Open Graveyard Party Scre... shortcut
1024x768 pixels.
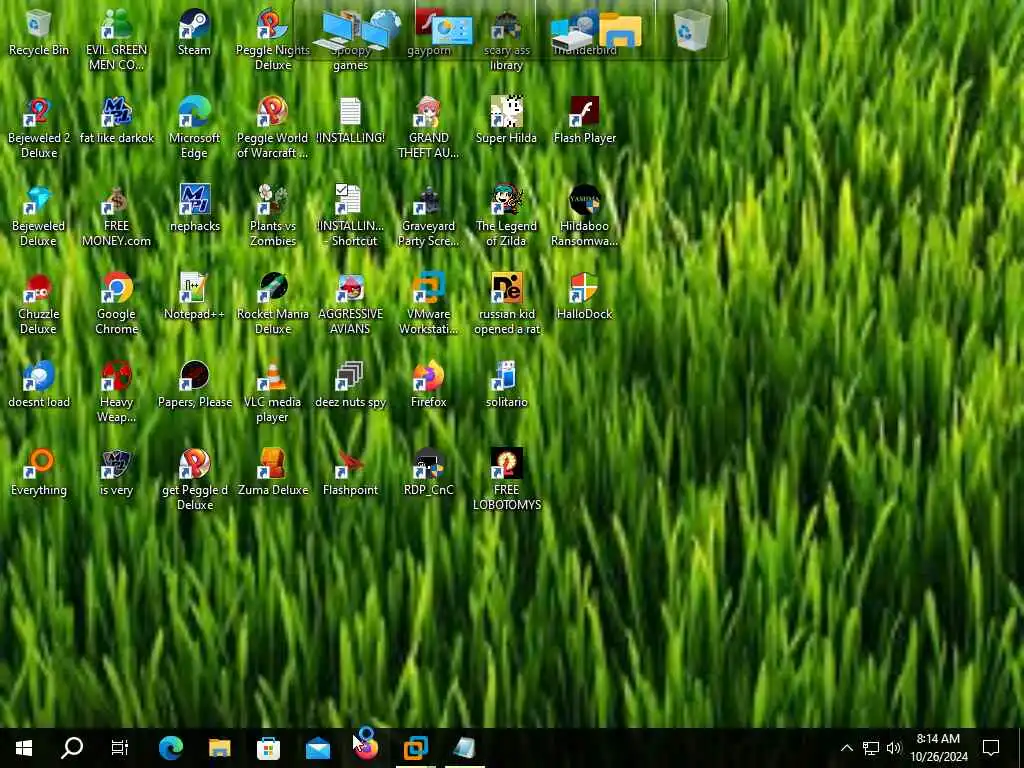pos(428,216)
